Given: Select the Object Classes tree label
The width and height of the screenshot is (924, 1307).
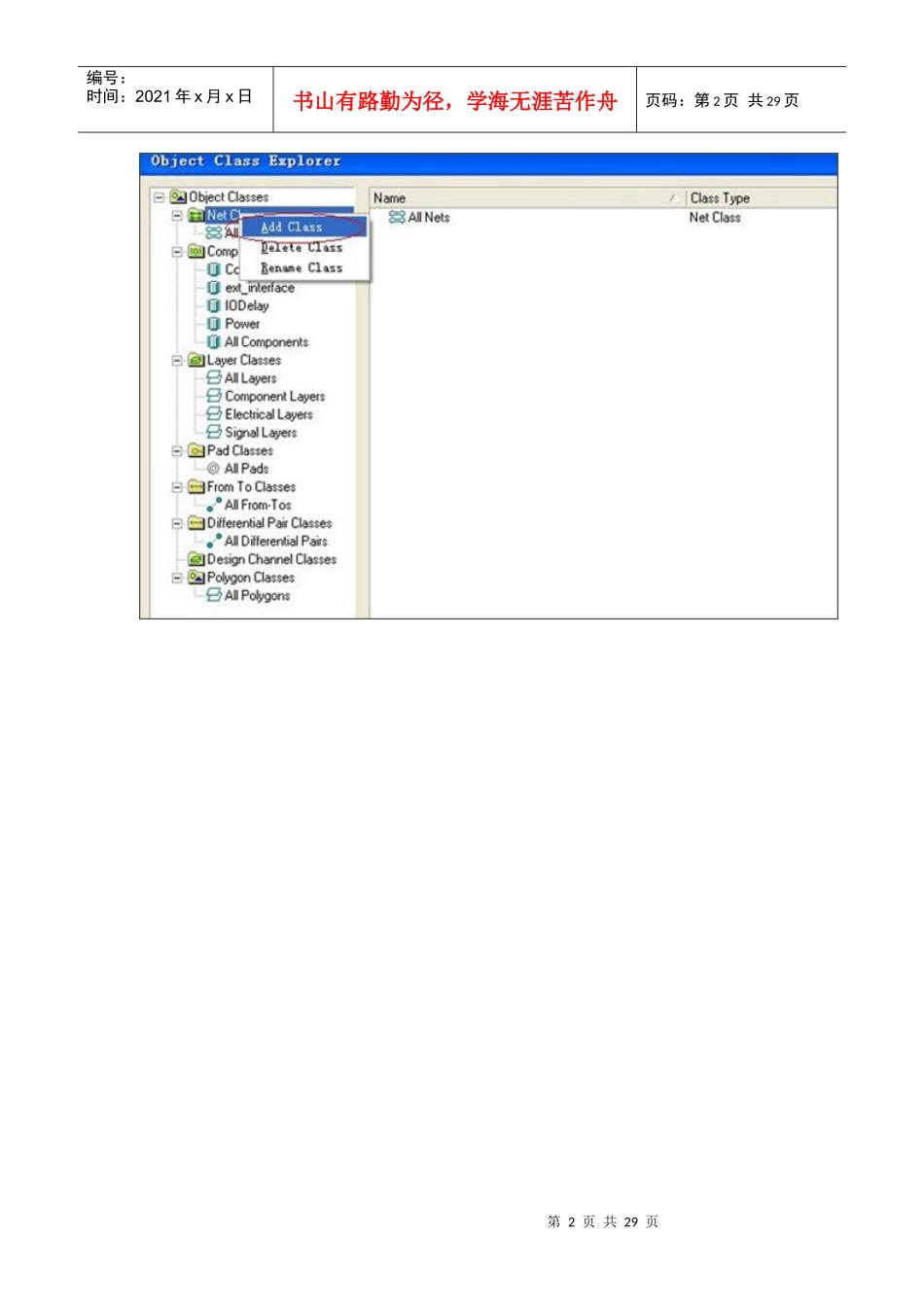Looking at the screenshot, I should [229, 197].
